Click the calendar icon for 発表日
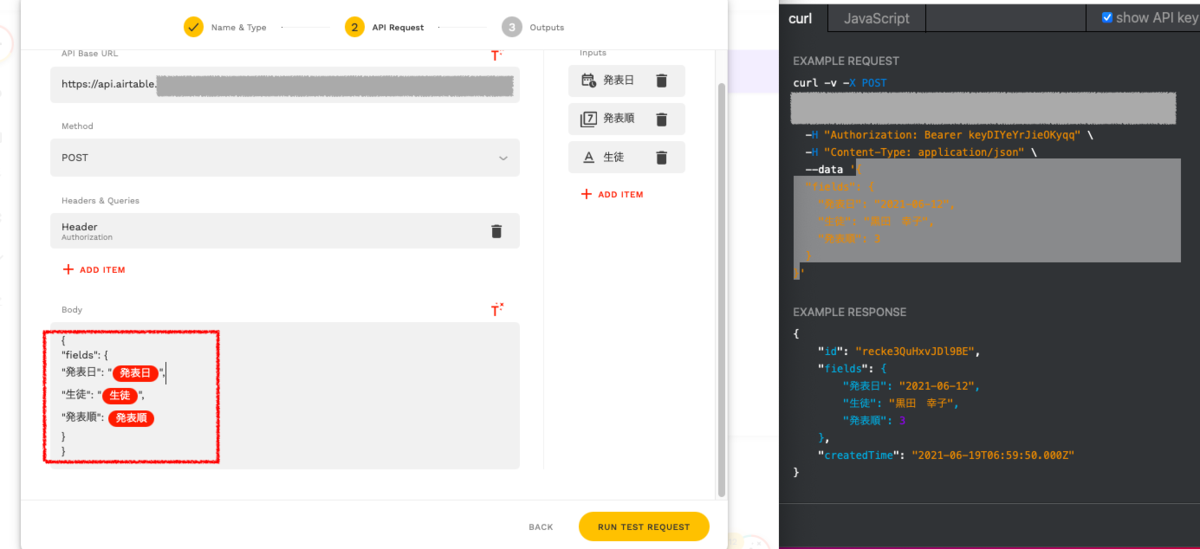Screen dimensions: 1200x549 tap(588, 81)
